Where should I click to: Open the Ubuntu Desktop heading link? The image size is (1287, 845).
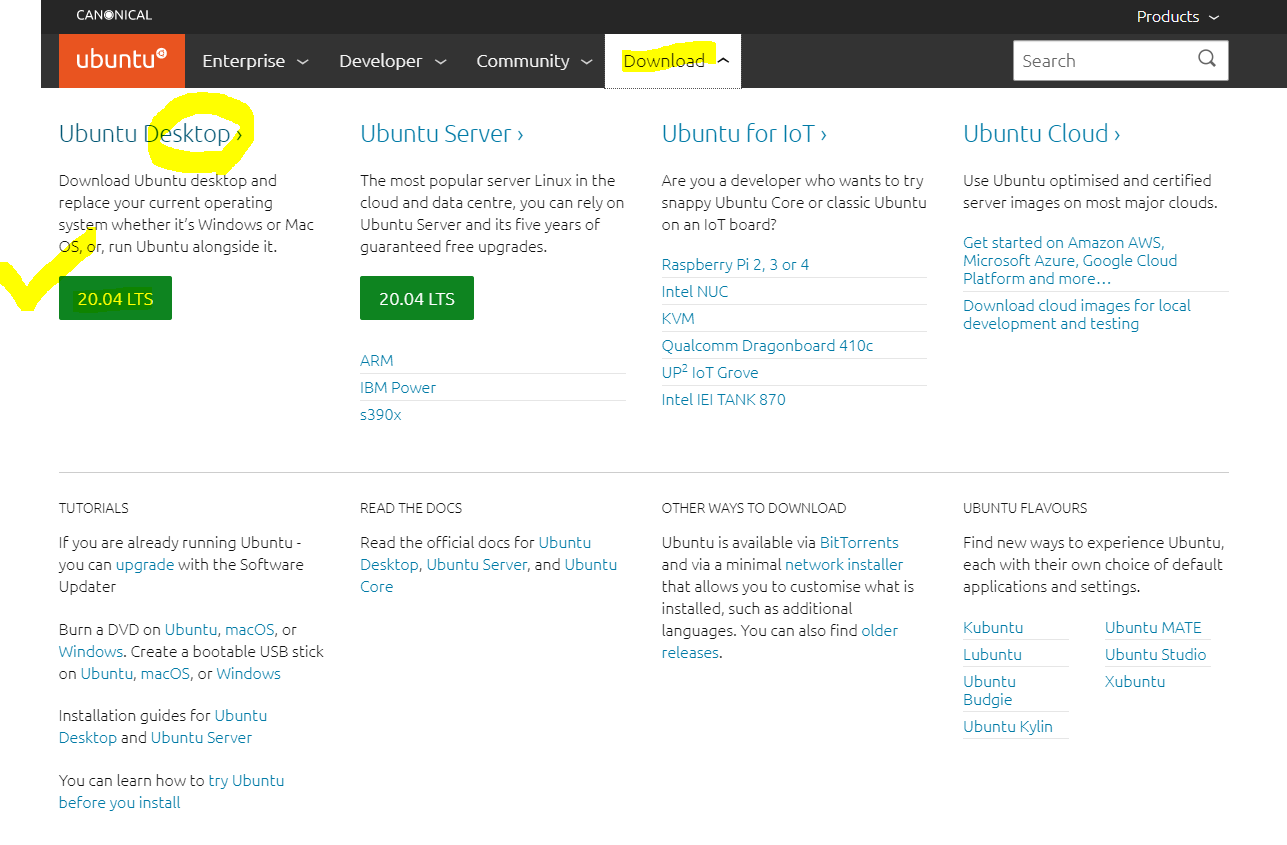(151, 133)
